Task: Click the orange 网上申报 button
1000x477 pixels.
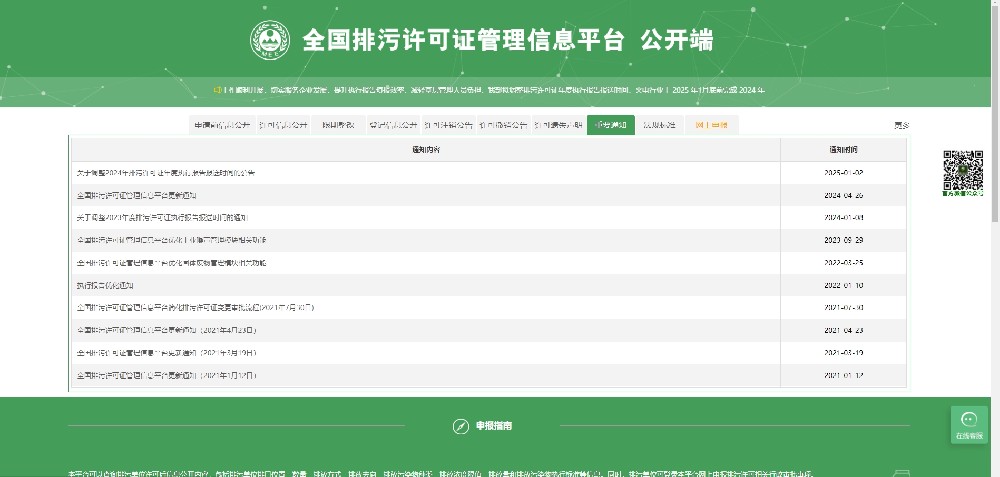Action: point(711,125)
